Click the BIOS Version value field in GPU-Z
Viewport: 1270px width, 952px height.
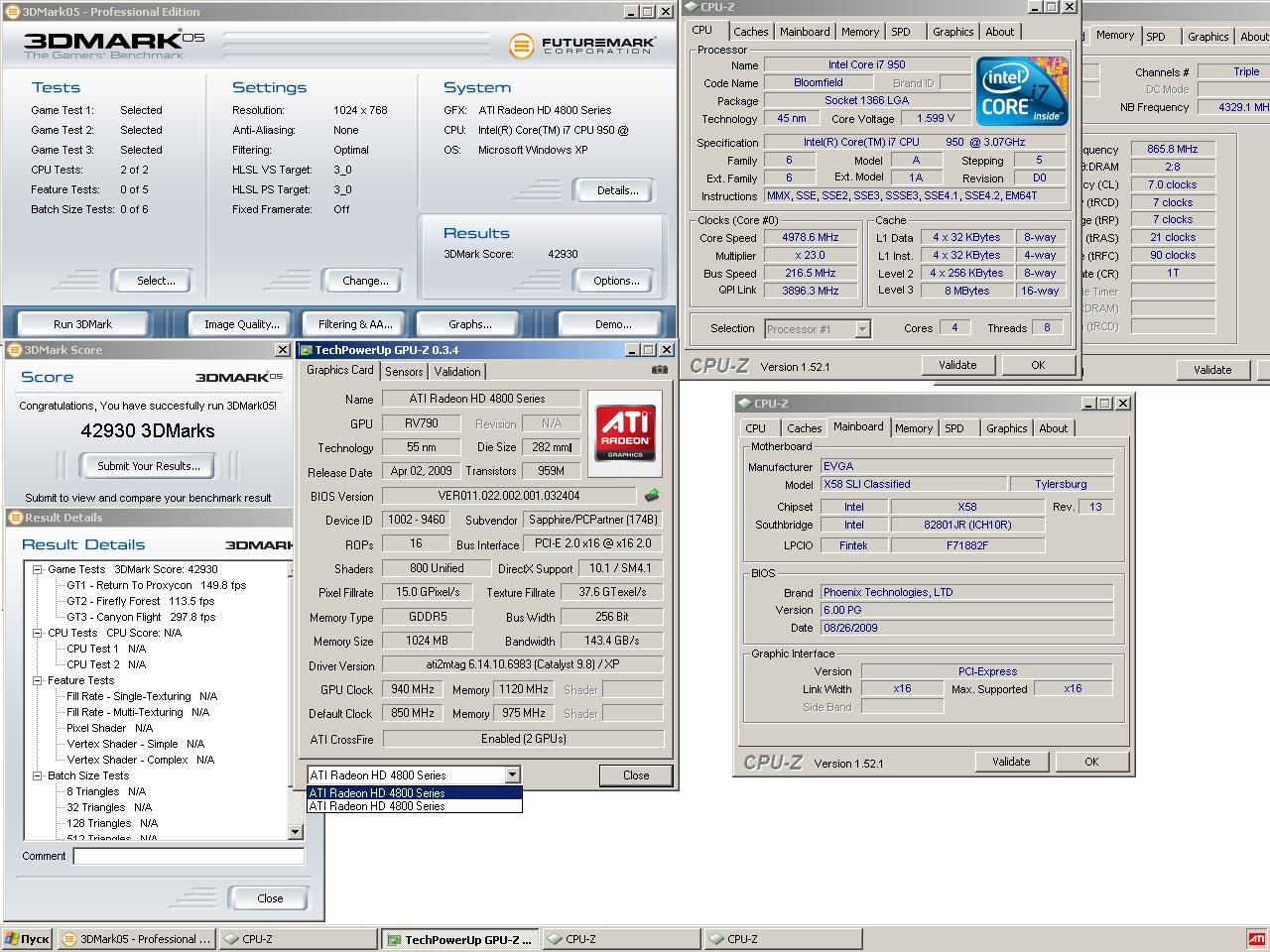click(509, 496)
